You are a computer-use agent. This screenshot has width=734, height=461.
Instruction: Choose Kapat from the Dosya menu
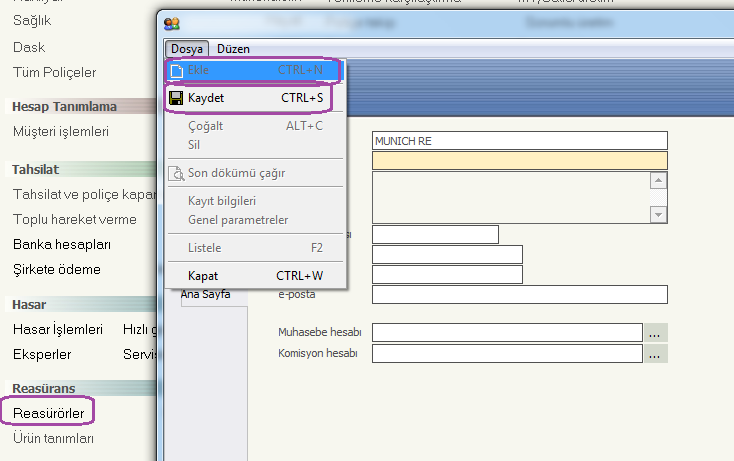(203, 275)
